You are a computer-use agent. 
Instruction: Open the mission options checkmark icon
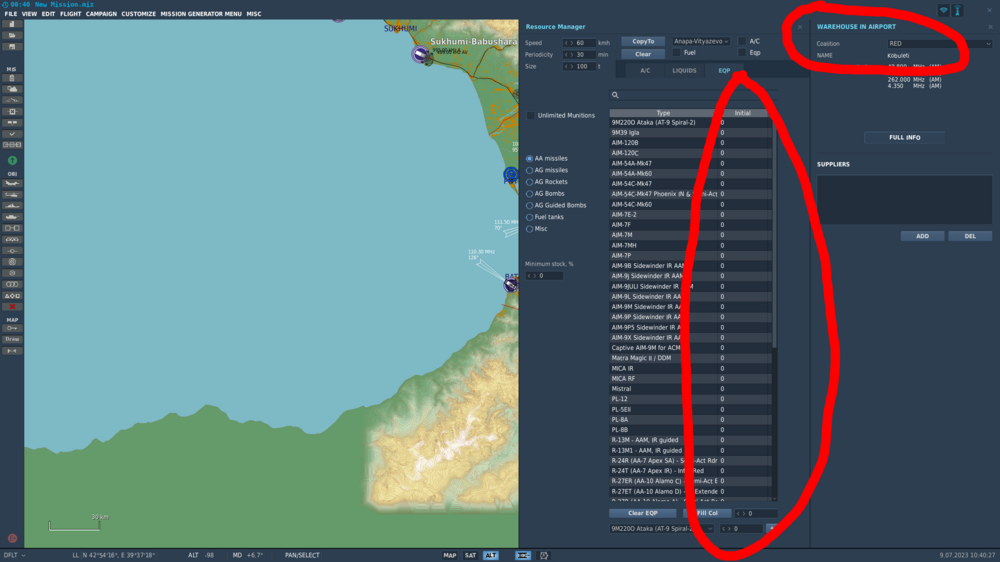click(x=11, y=134)
